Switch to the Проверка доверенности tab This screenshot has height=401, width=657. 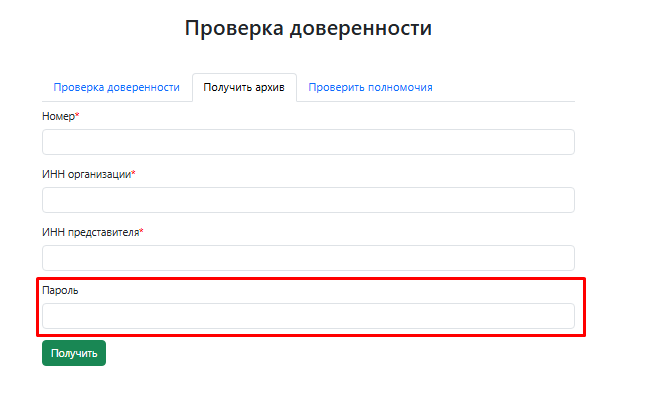point(116,87)
